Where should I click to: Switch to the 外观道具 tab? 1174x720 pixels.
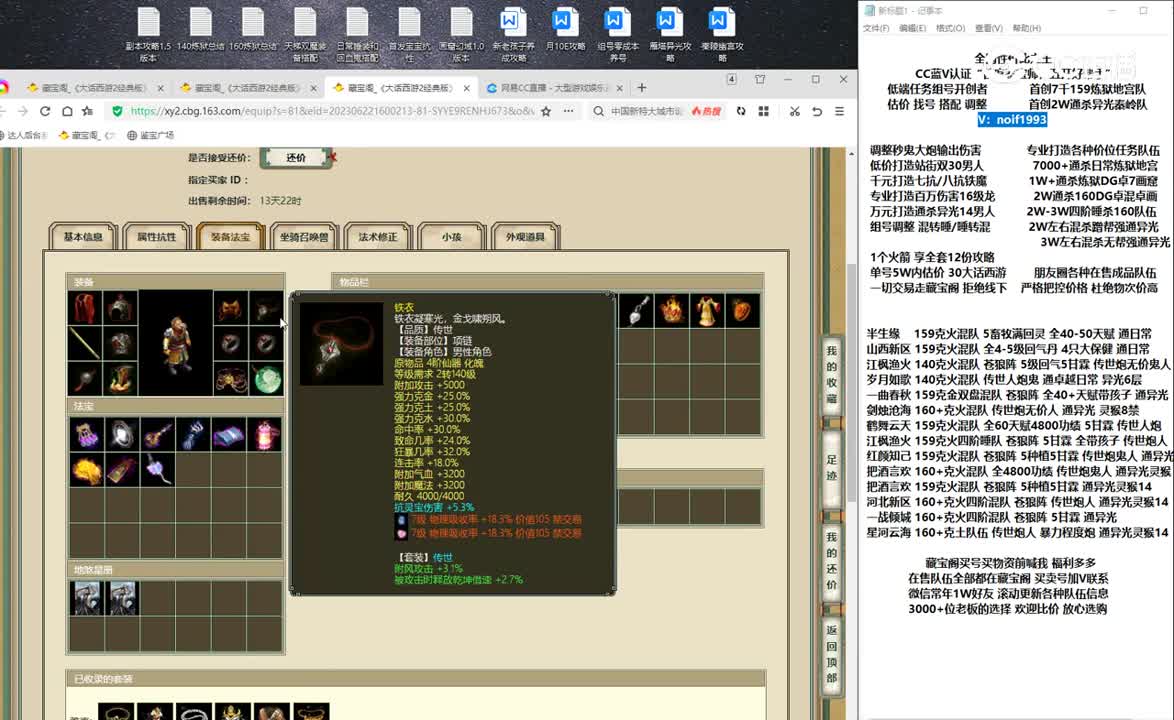[x=525, y=237]
